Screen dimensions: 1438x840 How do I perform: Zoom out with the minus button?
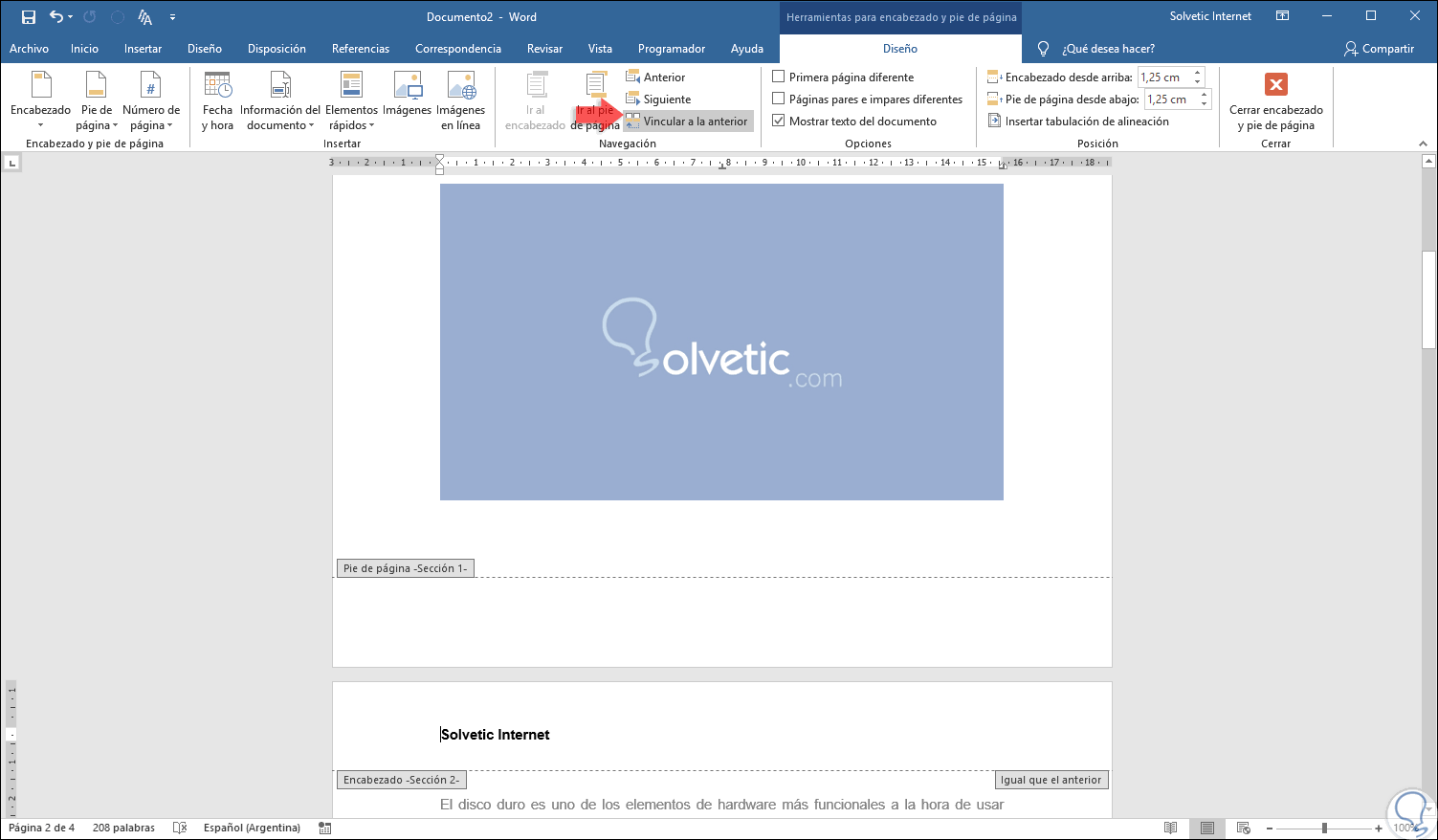[x=1269, y=828]
